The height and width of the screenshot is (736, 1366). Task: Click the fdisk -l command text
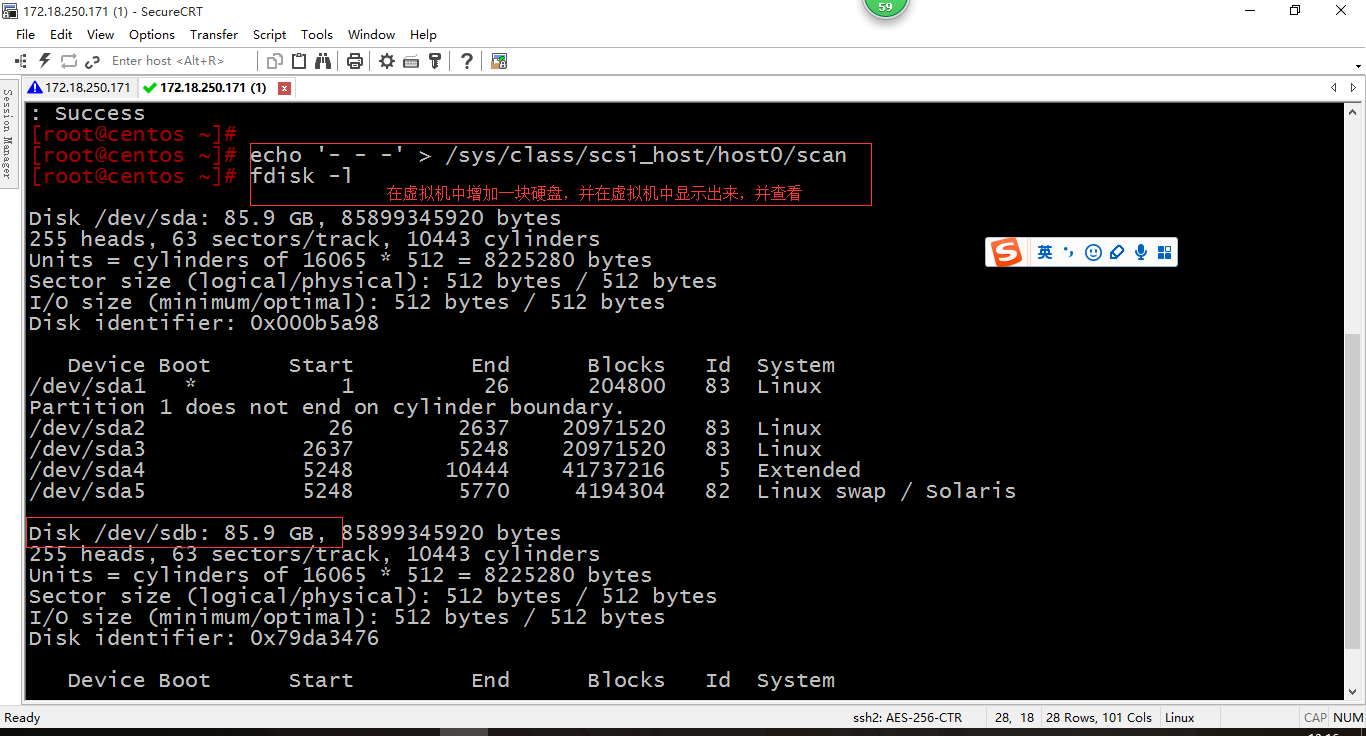click(301, 176)
